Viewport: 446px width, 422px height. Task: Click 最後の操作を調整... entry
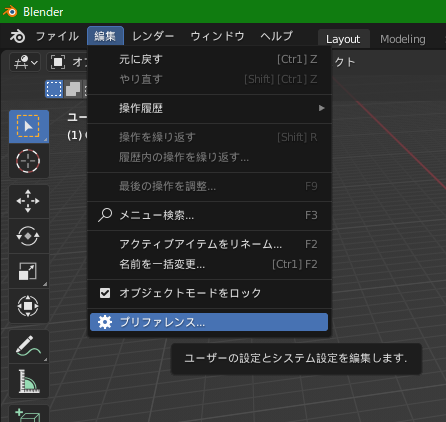tap(209, 186)
